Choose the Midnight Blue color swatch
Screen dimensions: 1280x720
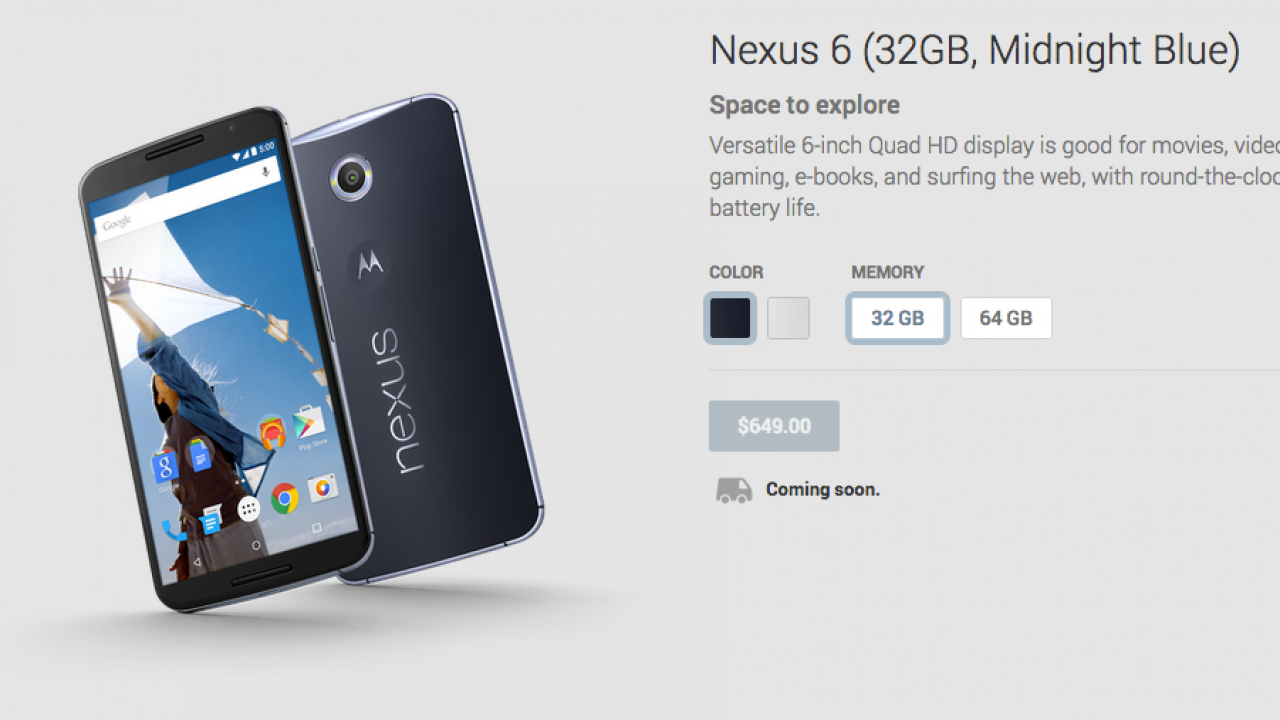tap(730, 318)
